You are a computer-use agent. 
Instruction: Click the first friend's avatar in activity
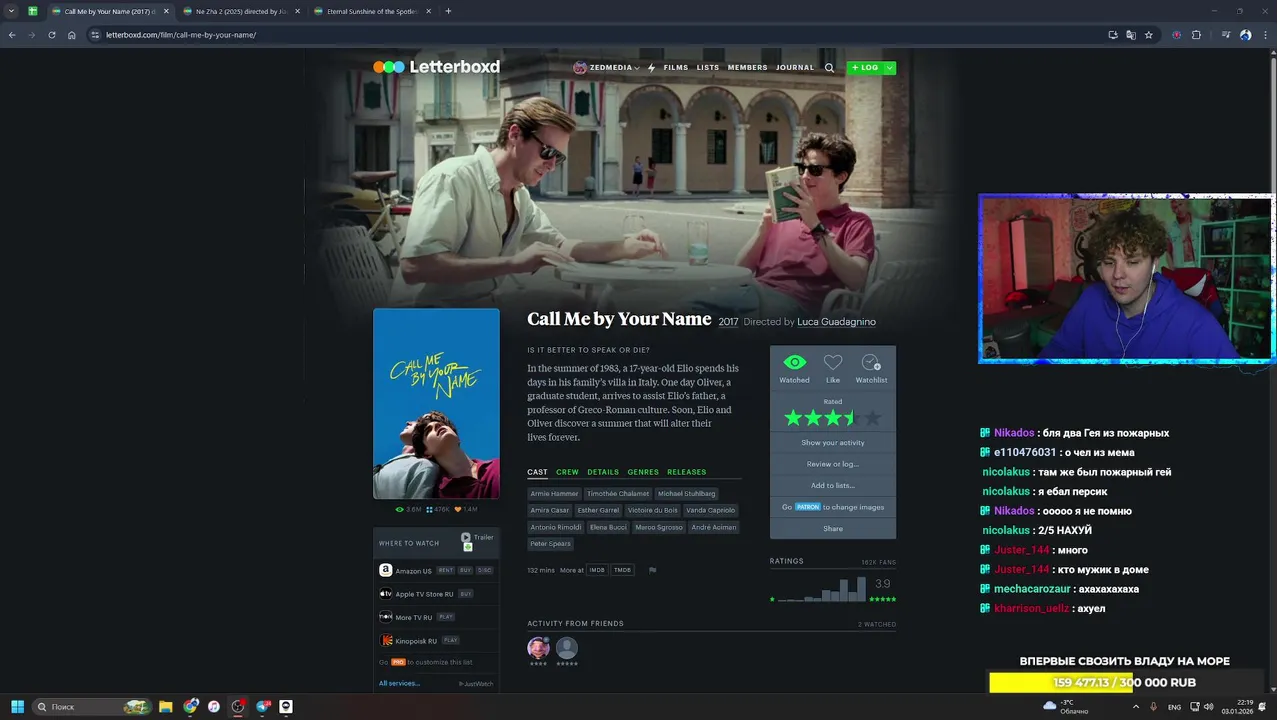pyautogui.click(x=538, y=648)
